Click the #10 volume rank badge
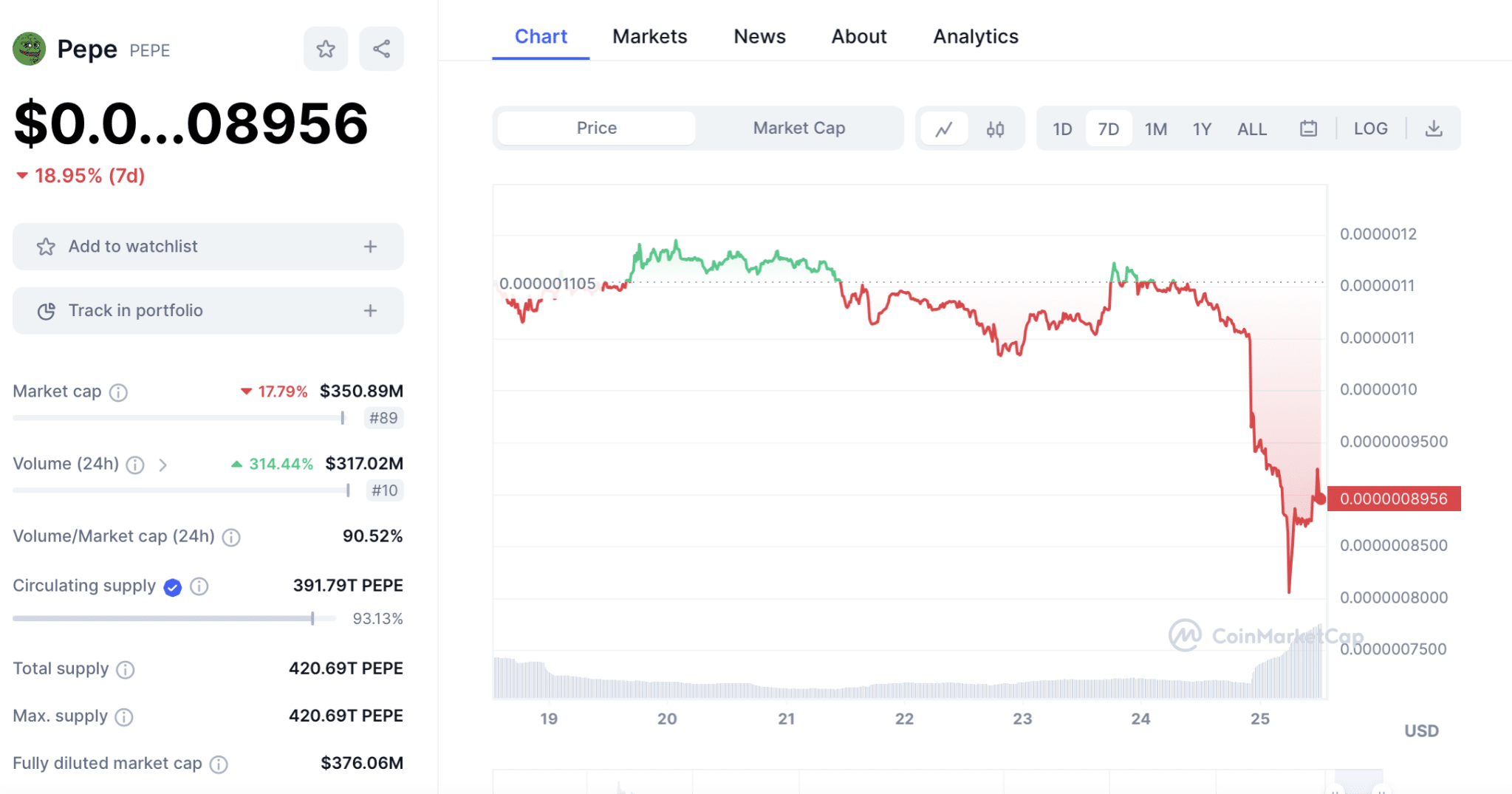The width and height of the screenshot is (1512, 794). 385,490
